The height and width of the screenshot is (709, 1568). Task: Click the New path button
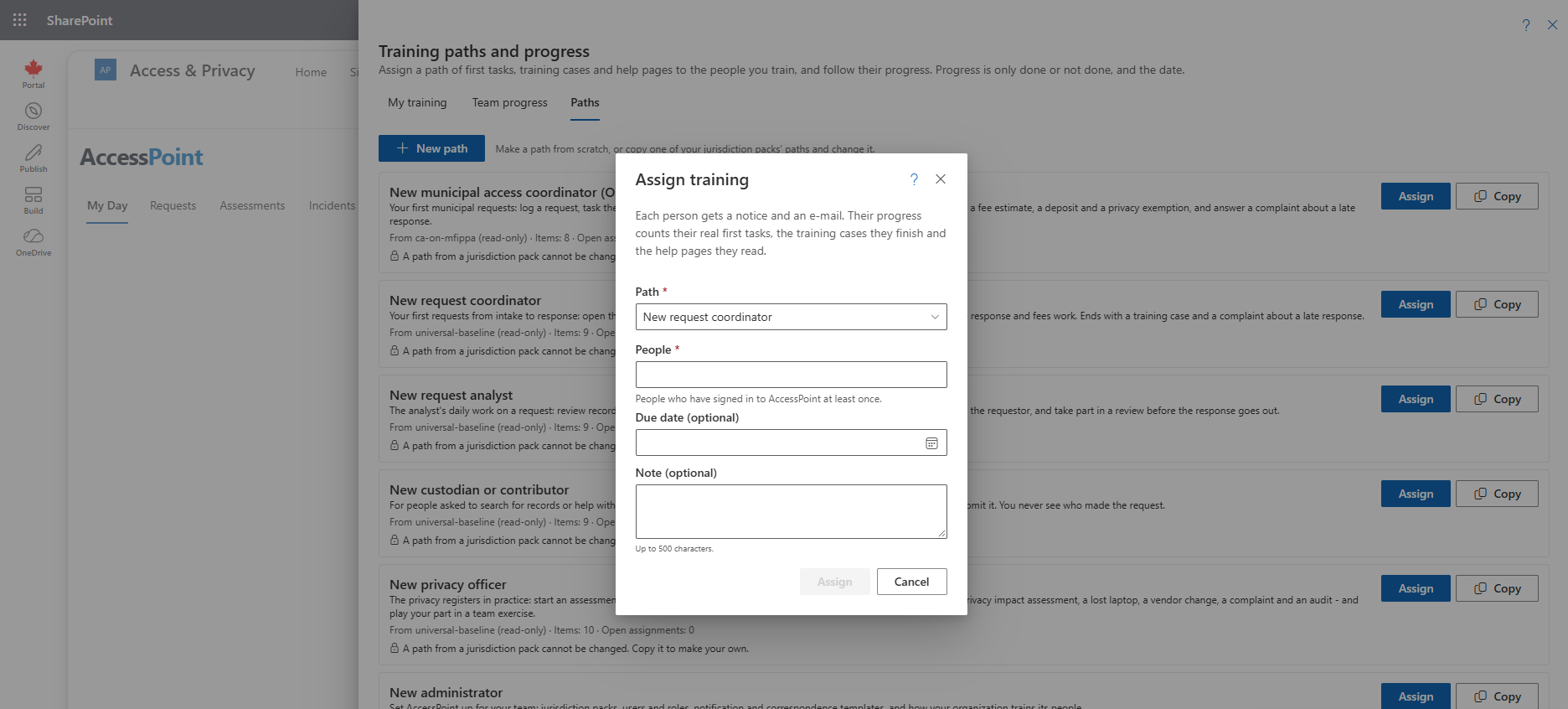point(431,148)
